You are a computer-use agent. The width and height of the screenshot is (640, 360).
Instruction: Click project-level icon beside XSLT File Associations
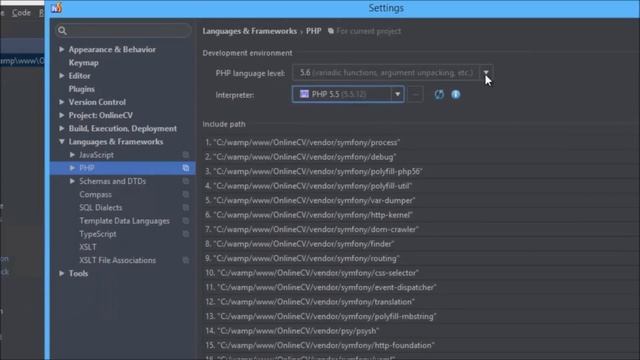coord(186,260)
